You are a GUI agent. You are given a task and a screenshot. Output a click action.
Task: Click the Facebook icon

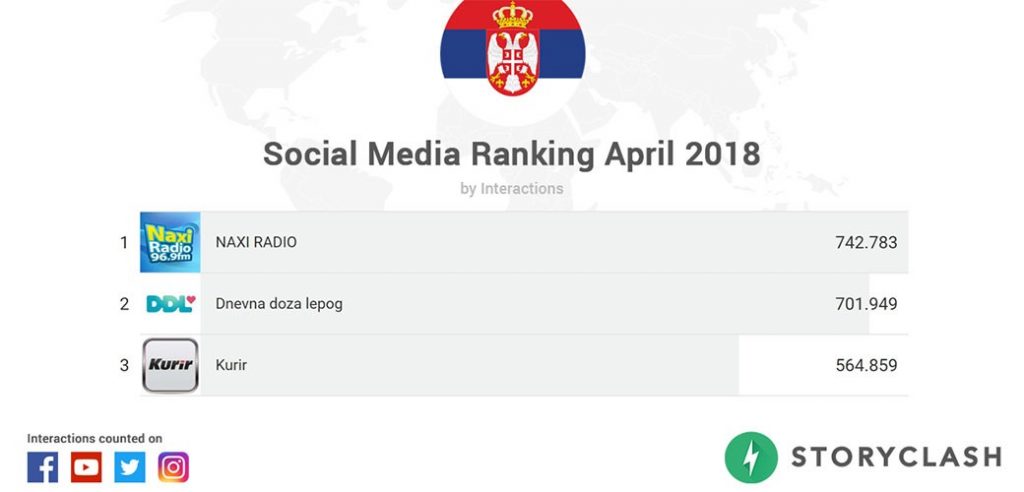[42, 467]
